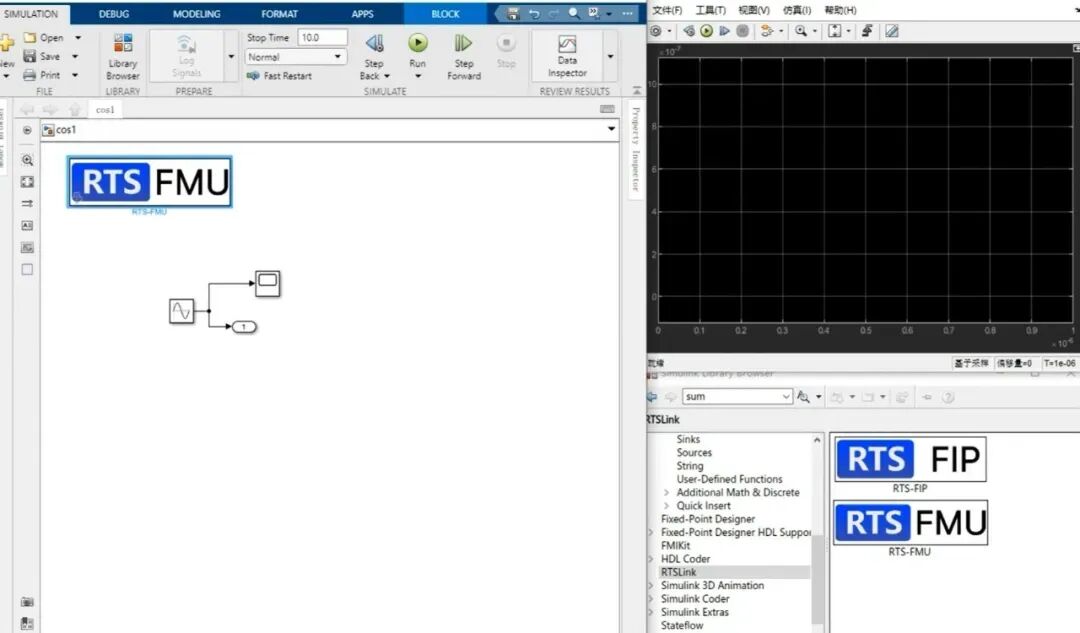Select the Scope block on canvas
This screenshot has height=633, width=1080.
click(268, 283)
